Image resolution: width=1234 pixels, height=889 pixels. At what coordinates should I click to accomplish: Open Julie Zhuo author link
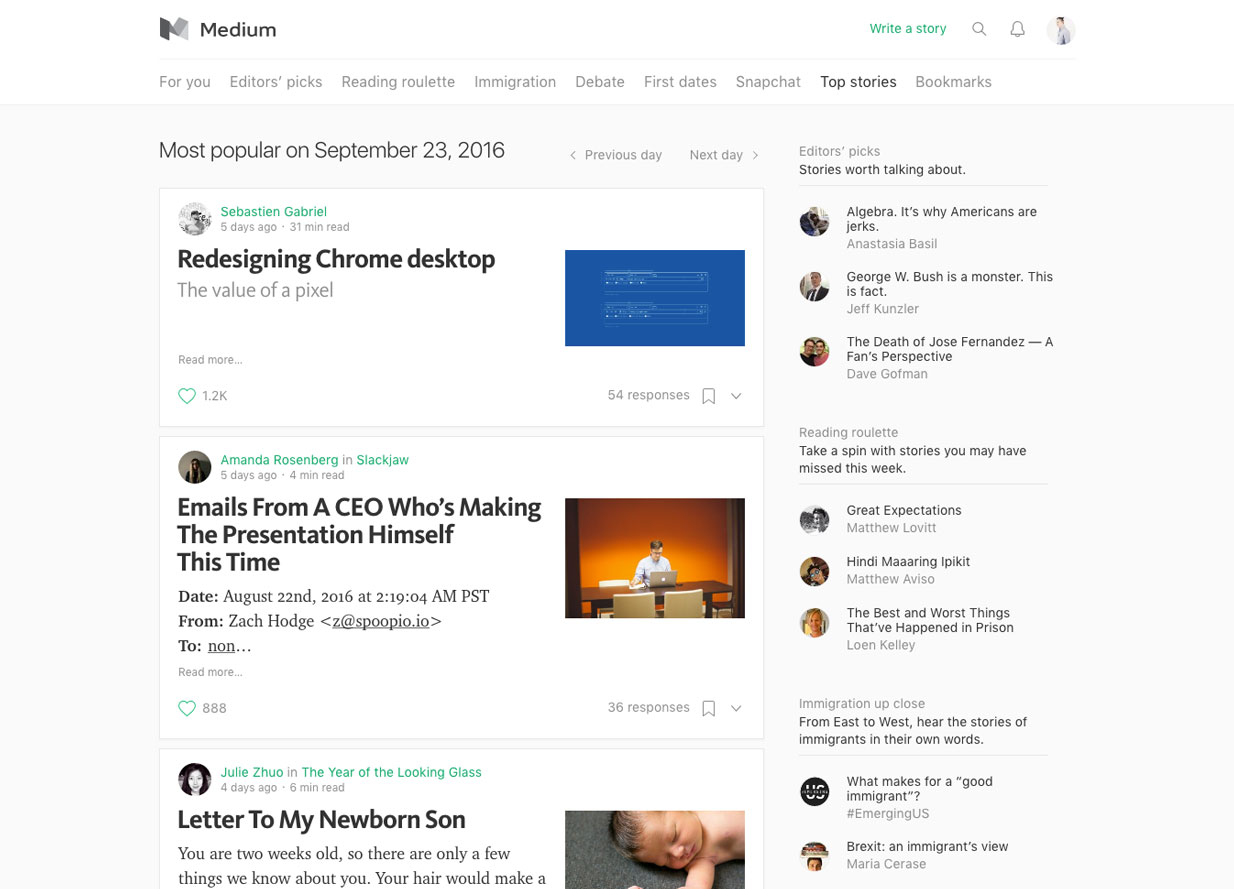252,772
